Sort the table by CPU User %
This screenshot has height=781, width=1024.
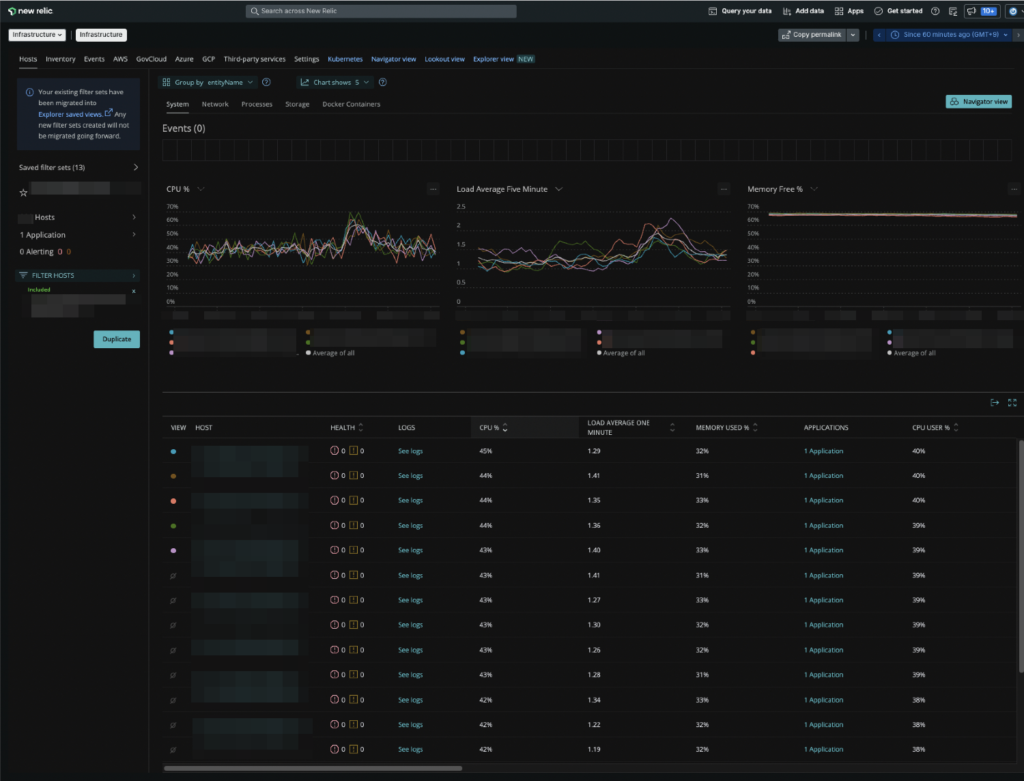click(935, 428)
